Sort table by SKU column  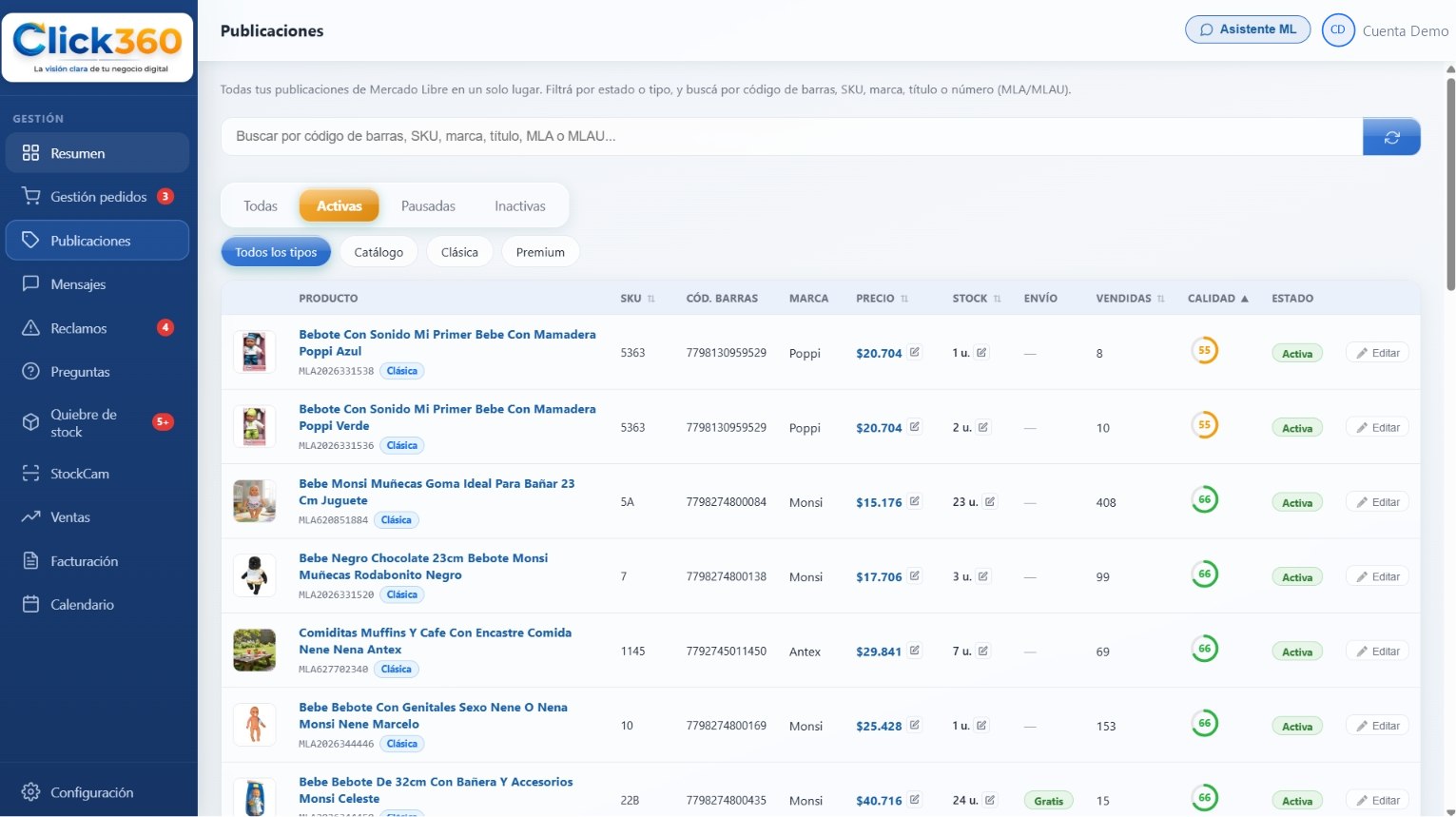(637, 299)
